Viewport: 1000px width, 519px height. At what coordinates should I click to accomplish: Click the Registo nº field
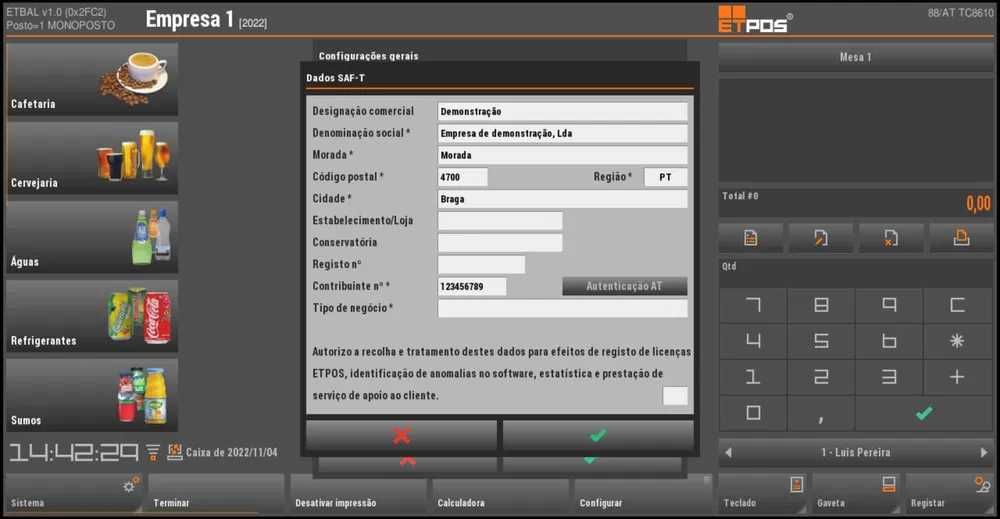pyautogui.click(x=482, y=265)
